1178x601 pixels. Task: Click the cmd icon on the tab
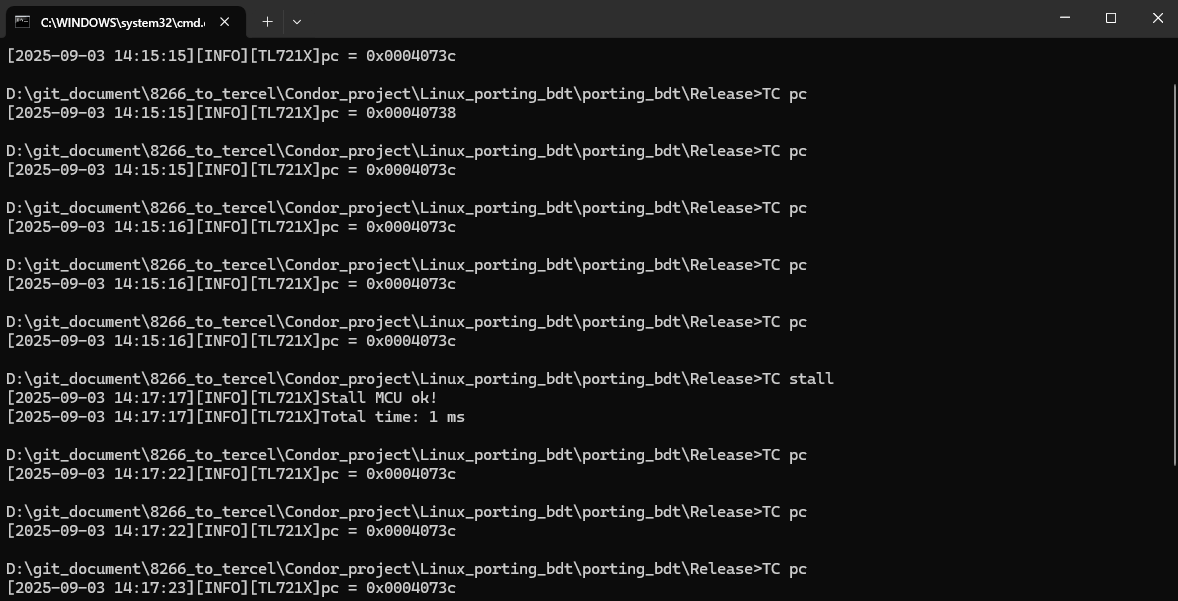(22, 21)
